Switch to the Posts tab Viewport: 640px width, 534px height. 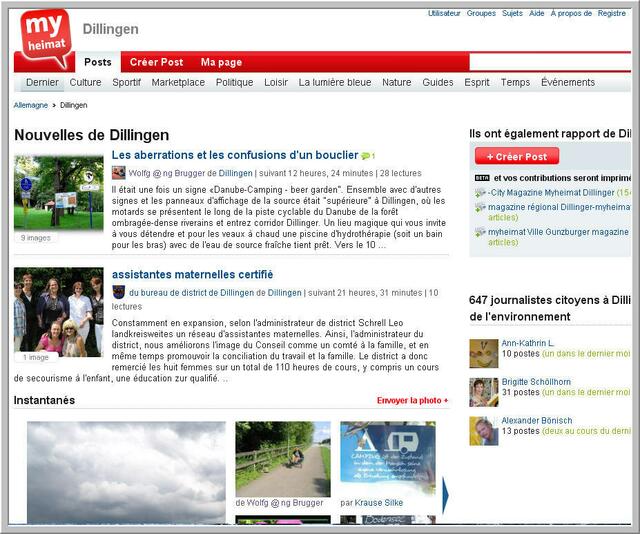tap(98, 62)
